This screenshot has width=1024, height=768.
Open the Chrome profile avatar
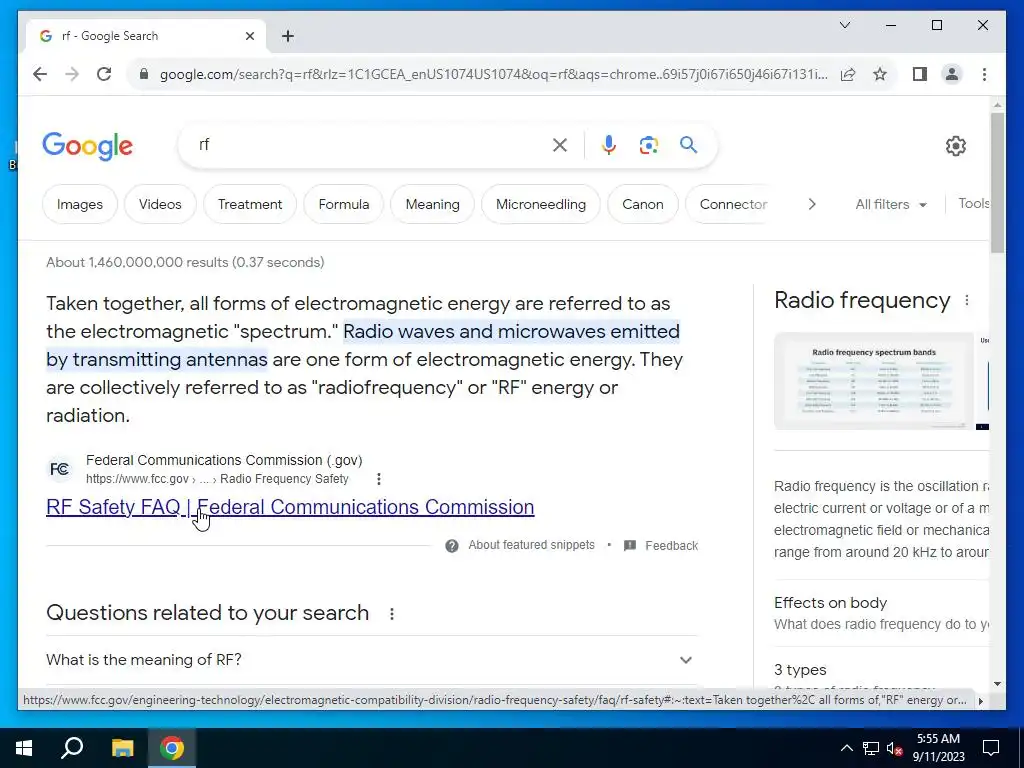coord(952,74)
